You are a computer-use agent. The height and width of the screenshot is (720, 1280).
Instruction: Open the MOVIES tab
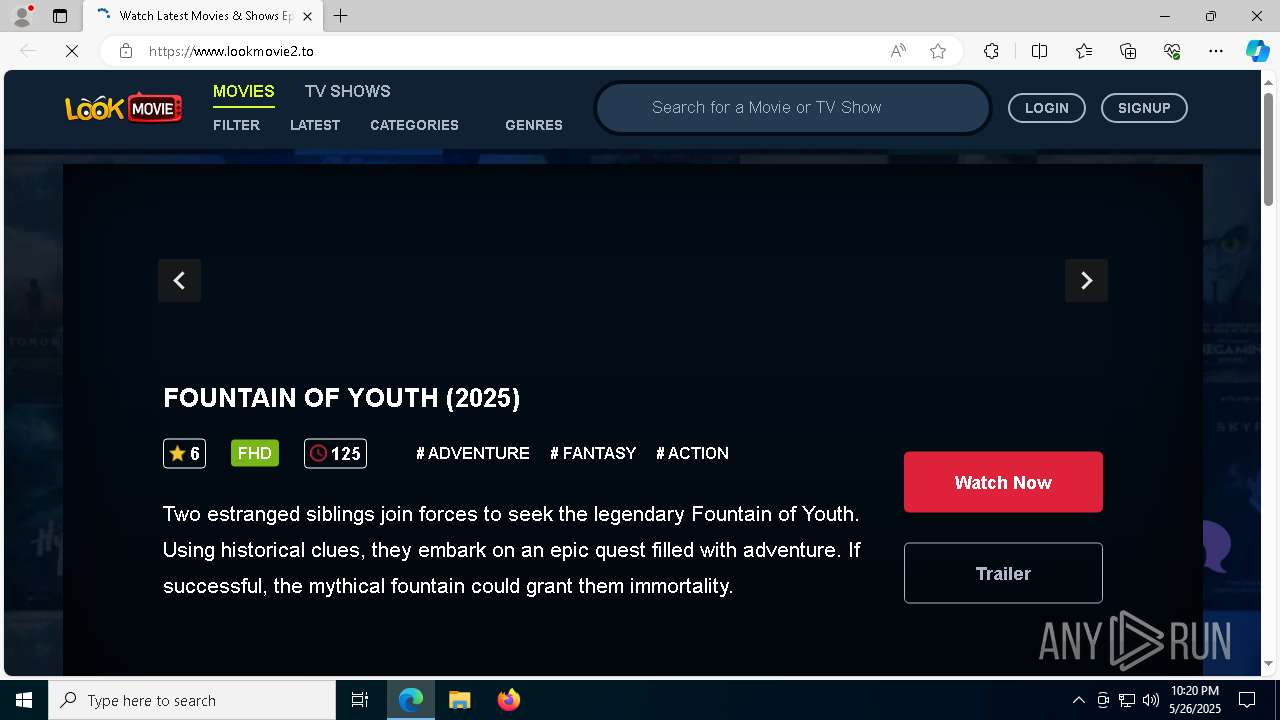[243, 91]
